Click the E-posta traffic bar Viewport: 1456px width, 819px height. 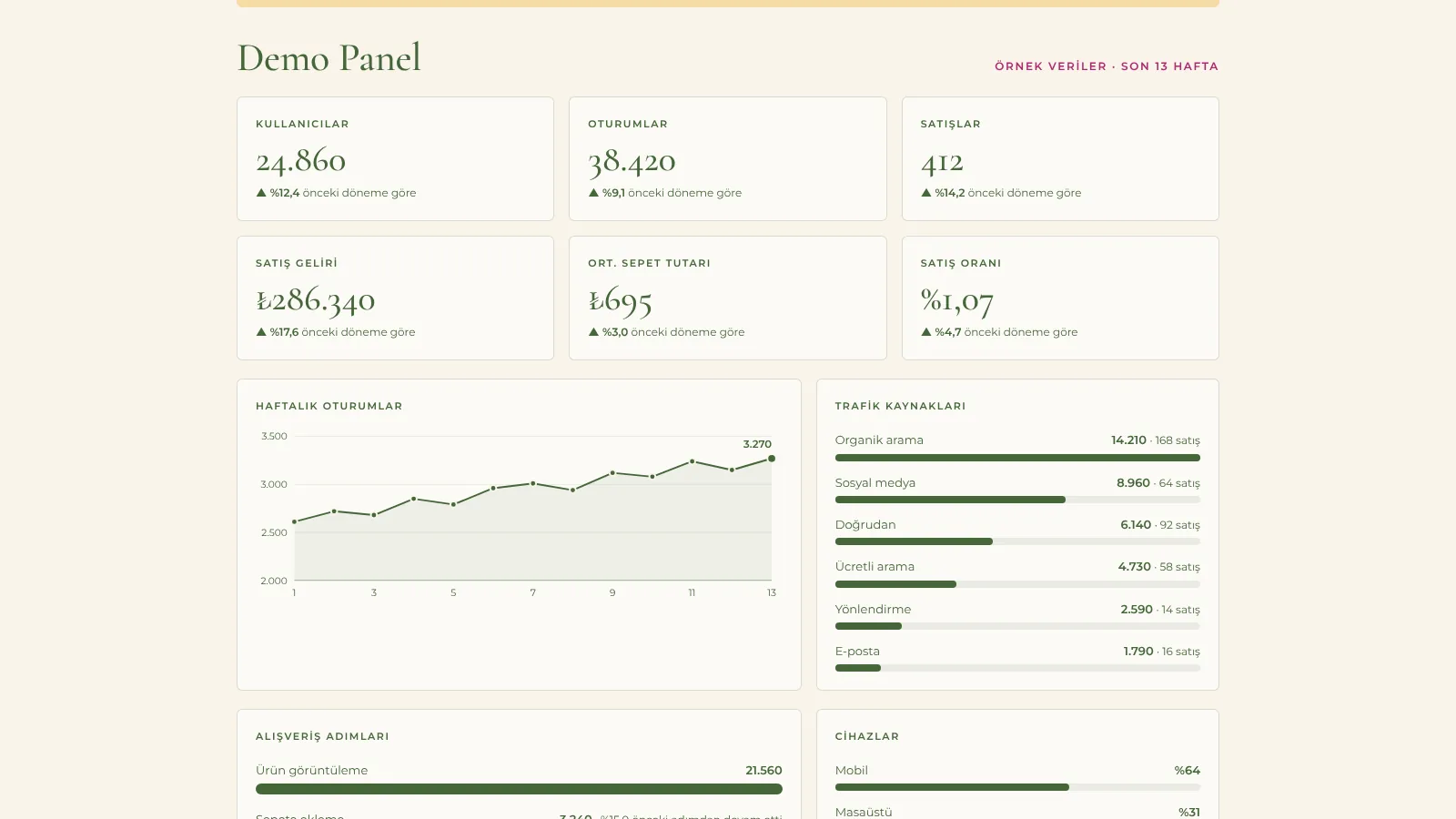1017,668
